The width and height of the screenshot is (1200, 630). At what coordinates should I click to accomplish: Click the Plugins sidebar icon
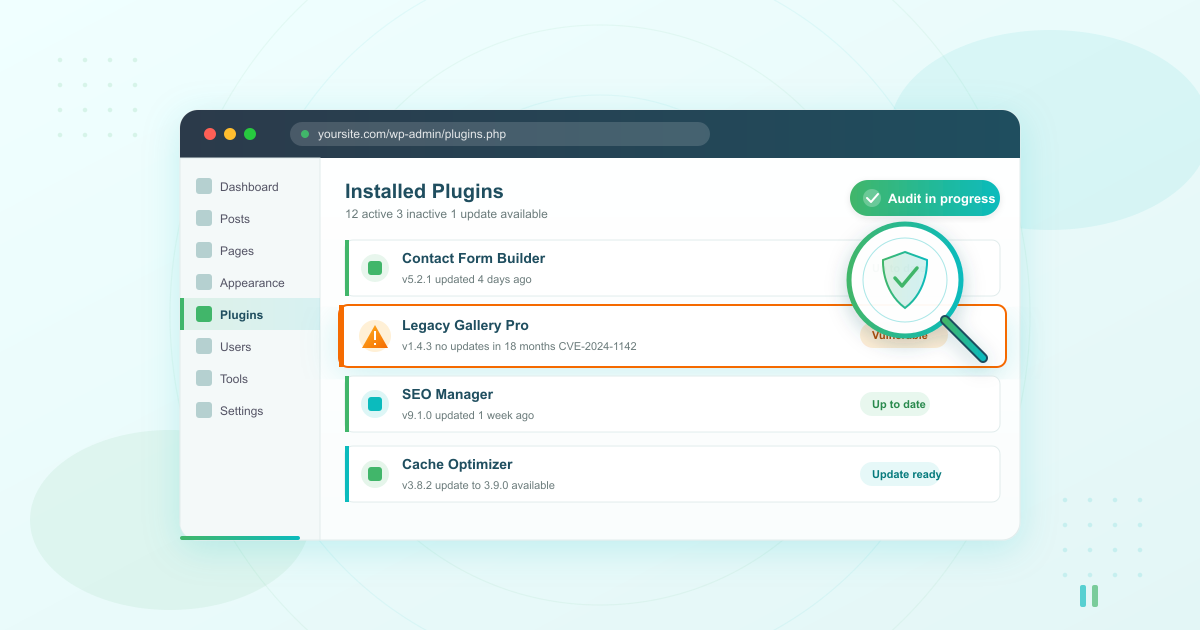click(x=205, y=314)
